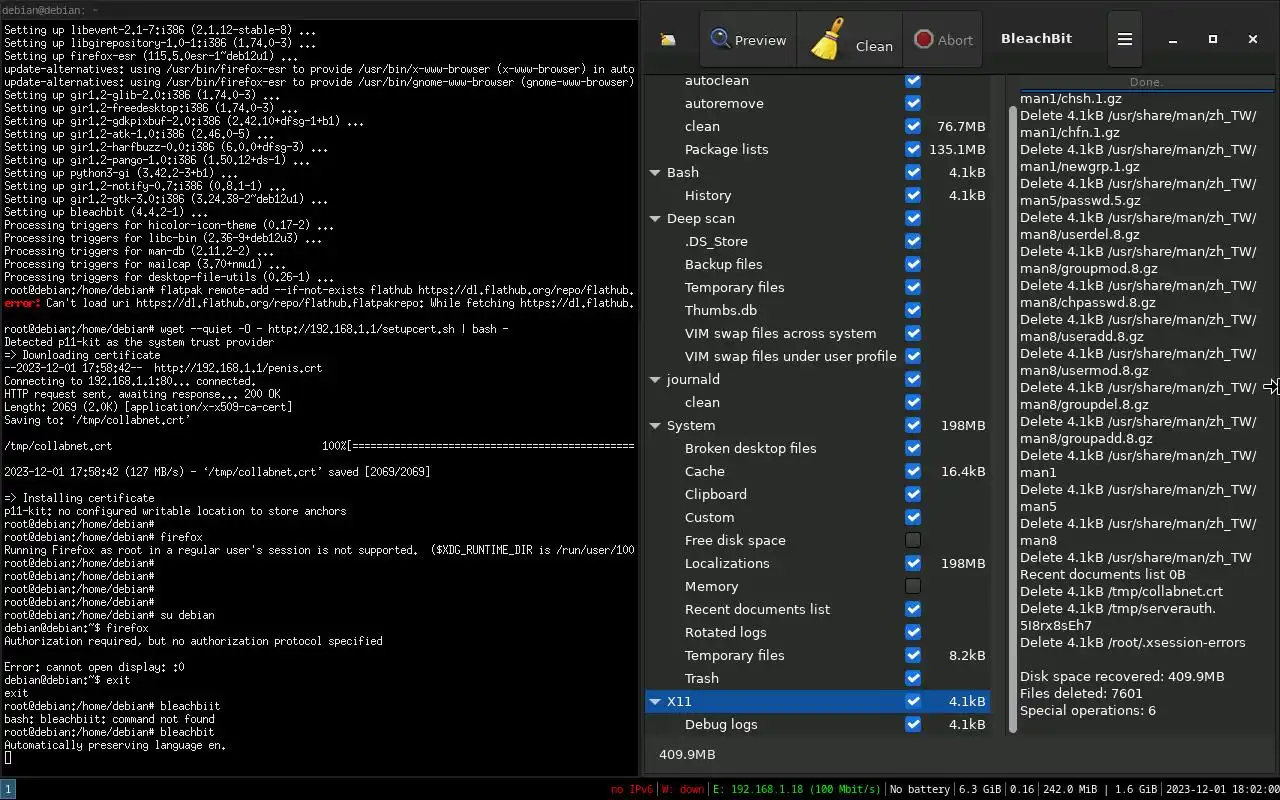Toggle the Package lists checkbox
The image size is (1280, 800).
tap(913, 149)
